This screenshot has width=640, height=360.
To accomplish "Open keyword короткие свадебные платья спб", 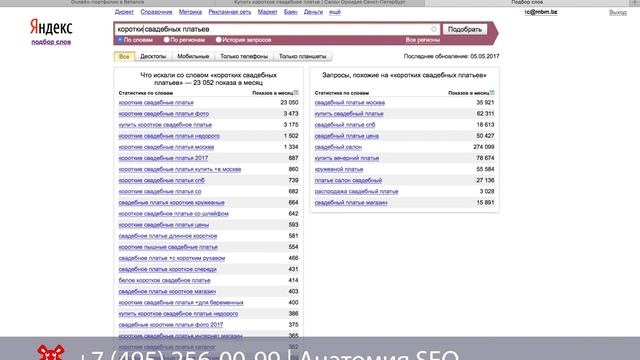I will tap(162, 180).
